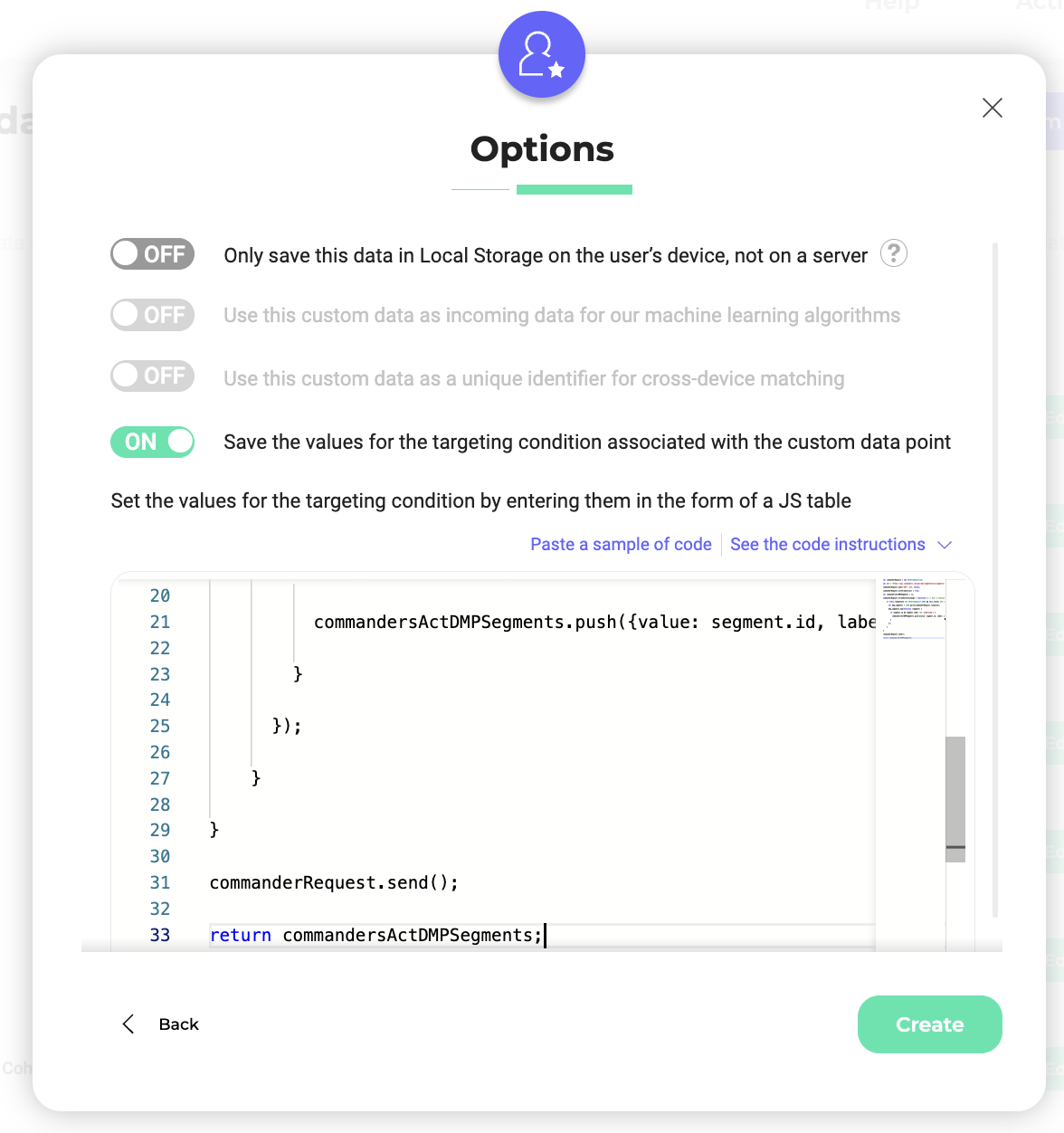Image resolution: width=1064 pixels, height=1133 pixels.
Task: Expand See the code instructions
Action: 827,545
